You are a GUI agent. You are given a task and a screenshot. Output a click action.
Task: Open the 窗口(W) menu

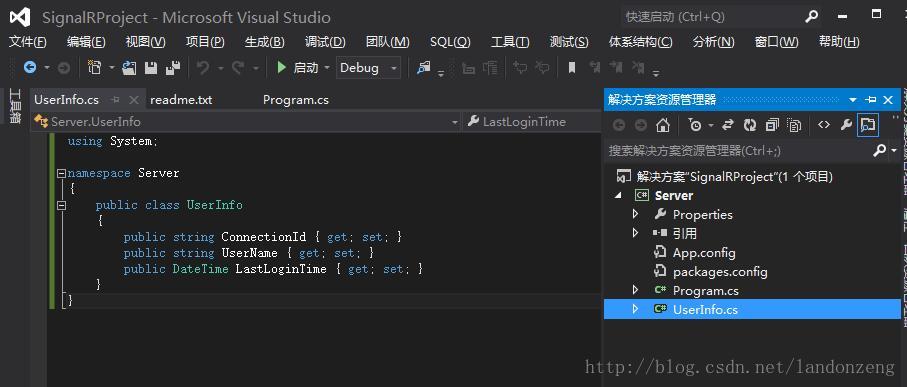(776, 42)
